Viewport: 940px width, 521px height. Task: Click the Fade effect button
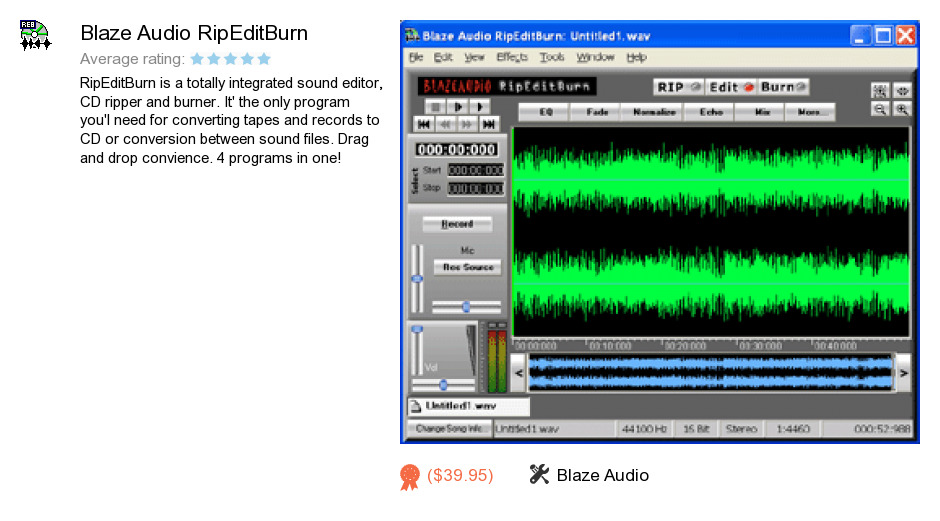point(597,112)
